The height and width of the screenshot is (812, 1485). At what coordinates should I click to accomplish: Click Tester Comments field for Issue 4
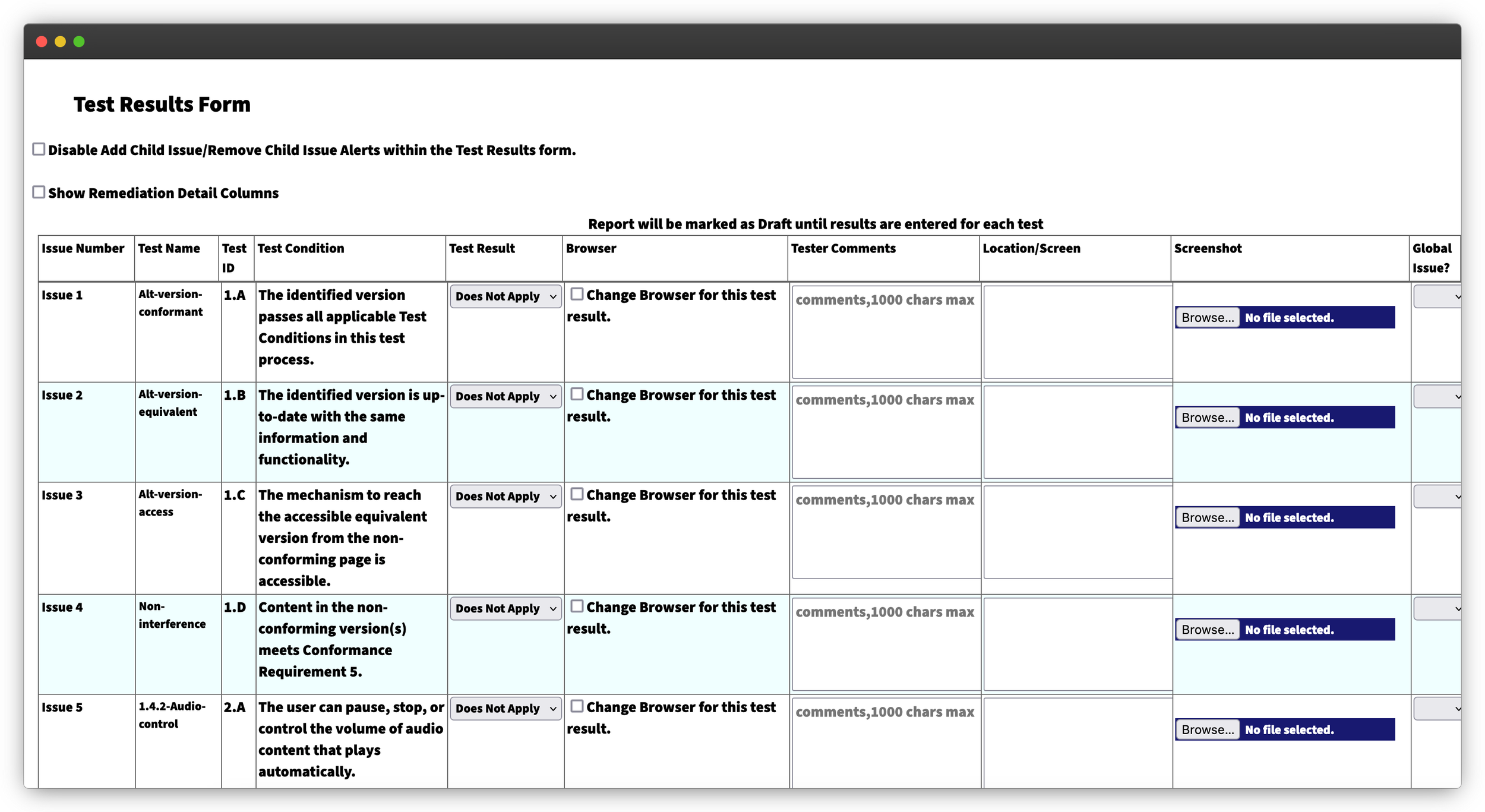coord(886,644)
